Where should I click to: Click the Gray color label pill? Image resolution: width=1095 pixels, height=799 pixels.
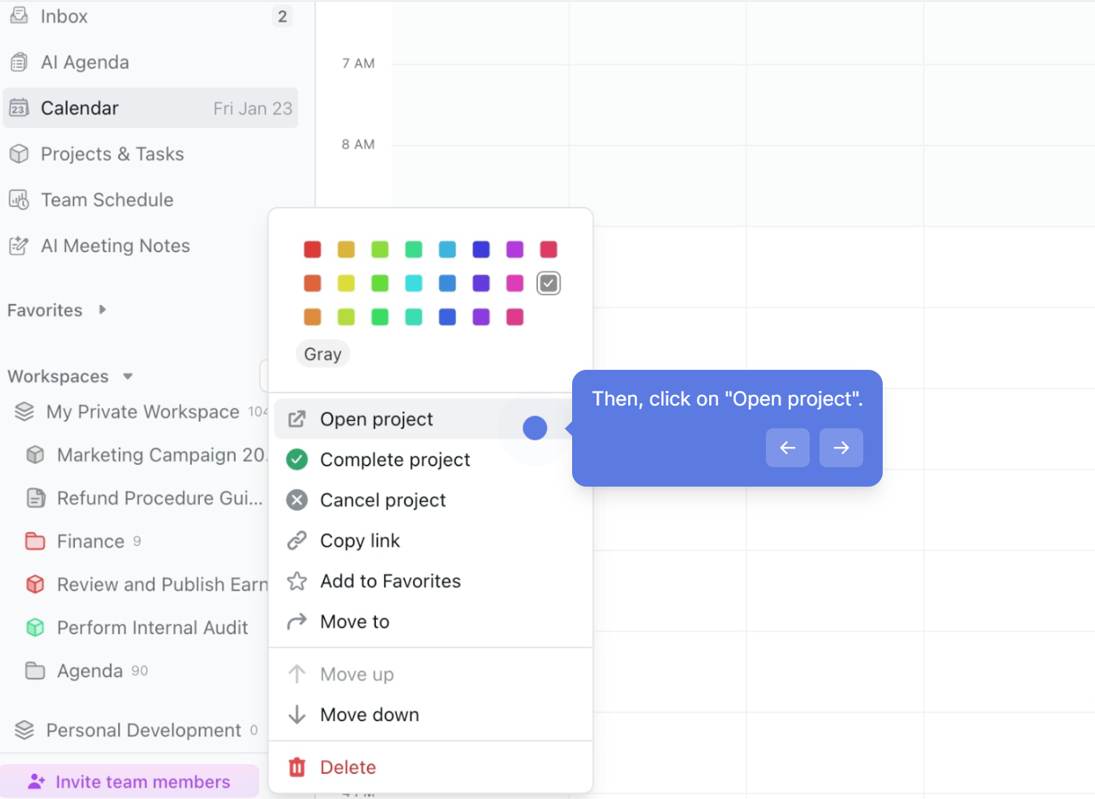click(x=323, y=354)
